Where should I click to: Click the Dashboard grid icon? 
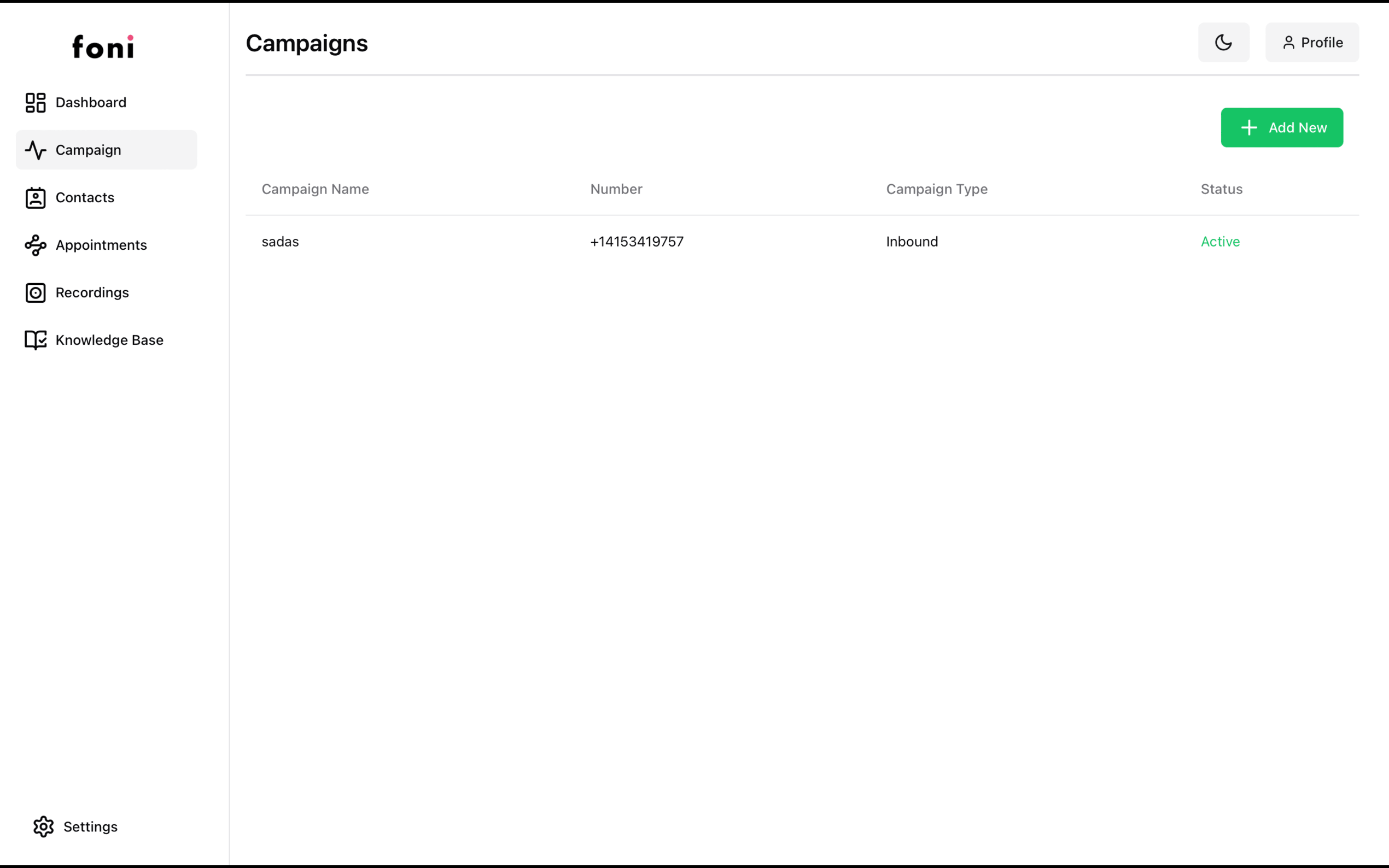point(36,103)
